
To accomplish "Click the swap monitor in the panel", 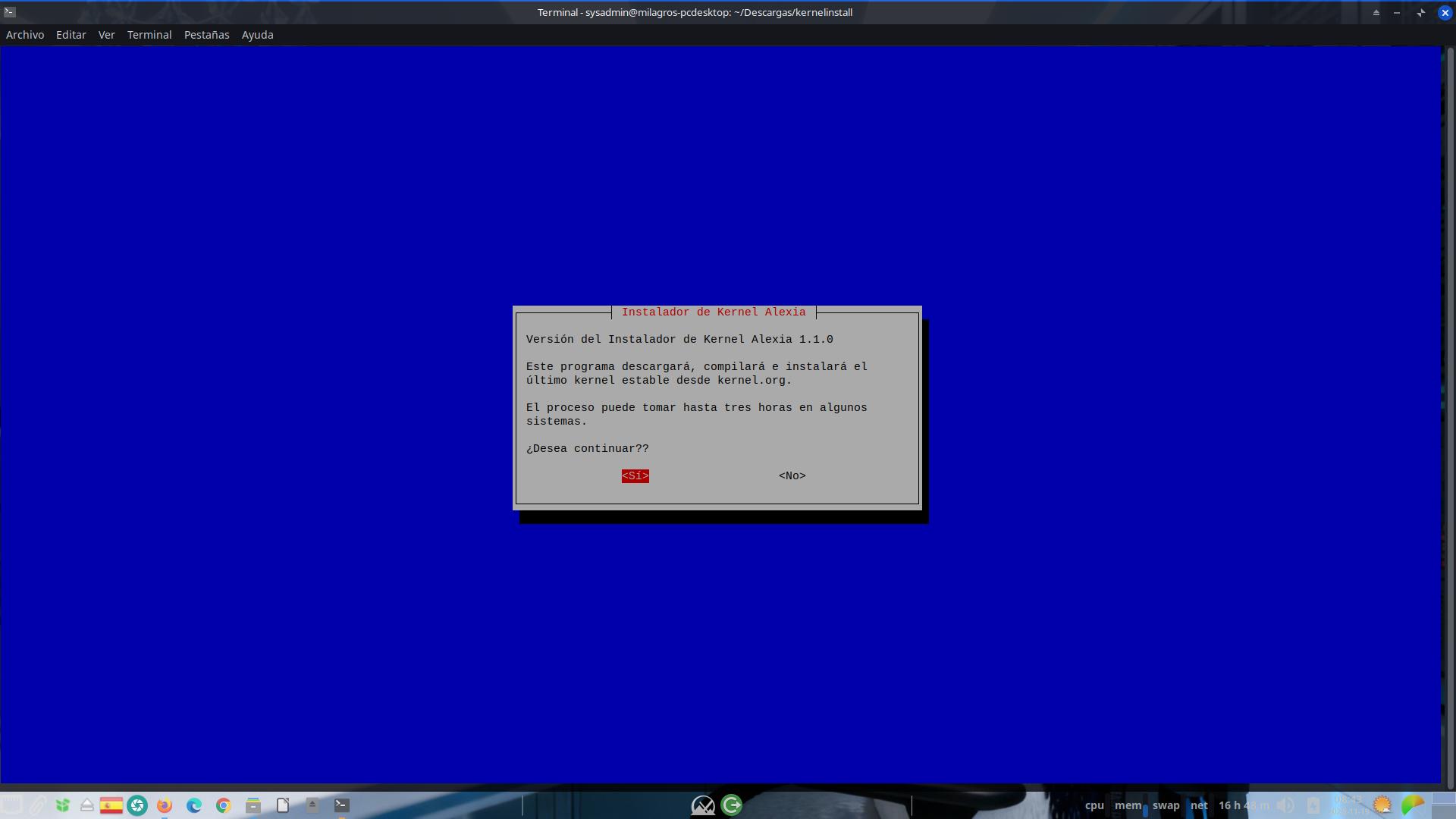I will pyautogui.click(x=1166, y=805).
